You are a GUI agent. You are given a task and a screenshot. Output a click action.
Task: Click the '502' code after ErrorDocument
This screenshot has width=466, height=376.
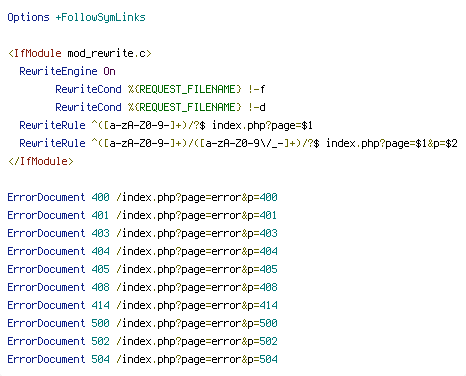pos(100,341)
